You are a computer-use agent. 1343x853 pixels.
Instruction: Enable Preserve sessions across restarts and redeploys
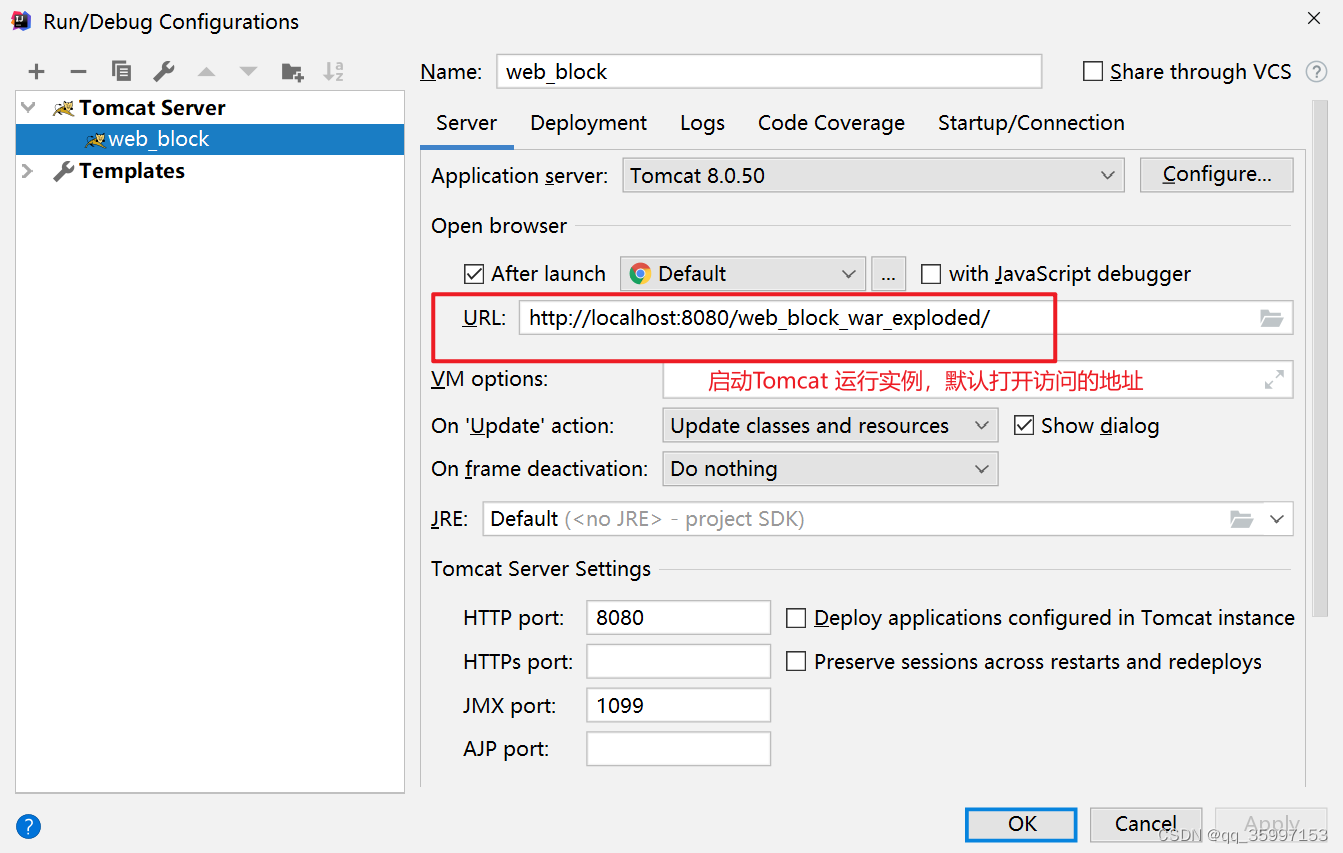(x=796, y=662)
